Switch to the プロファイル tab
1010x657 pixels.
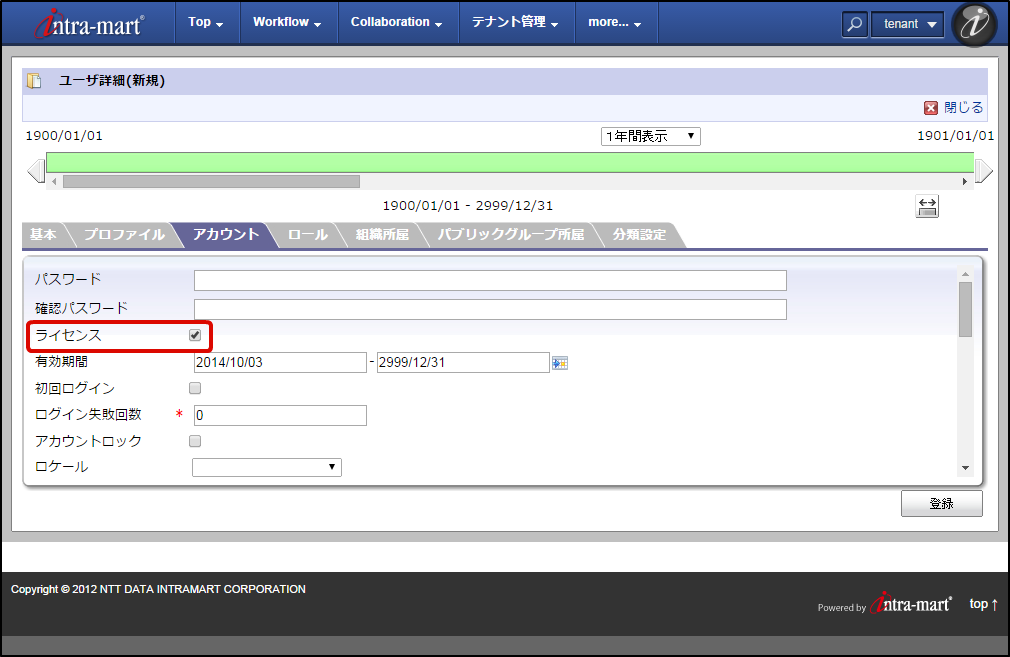pyautogui.click(x=124, y=235)
